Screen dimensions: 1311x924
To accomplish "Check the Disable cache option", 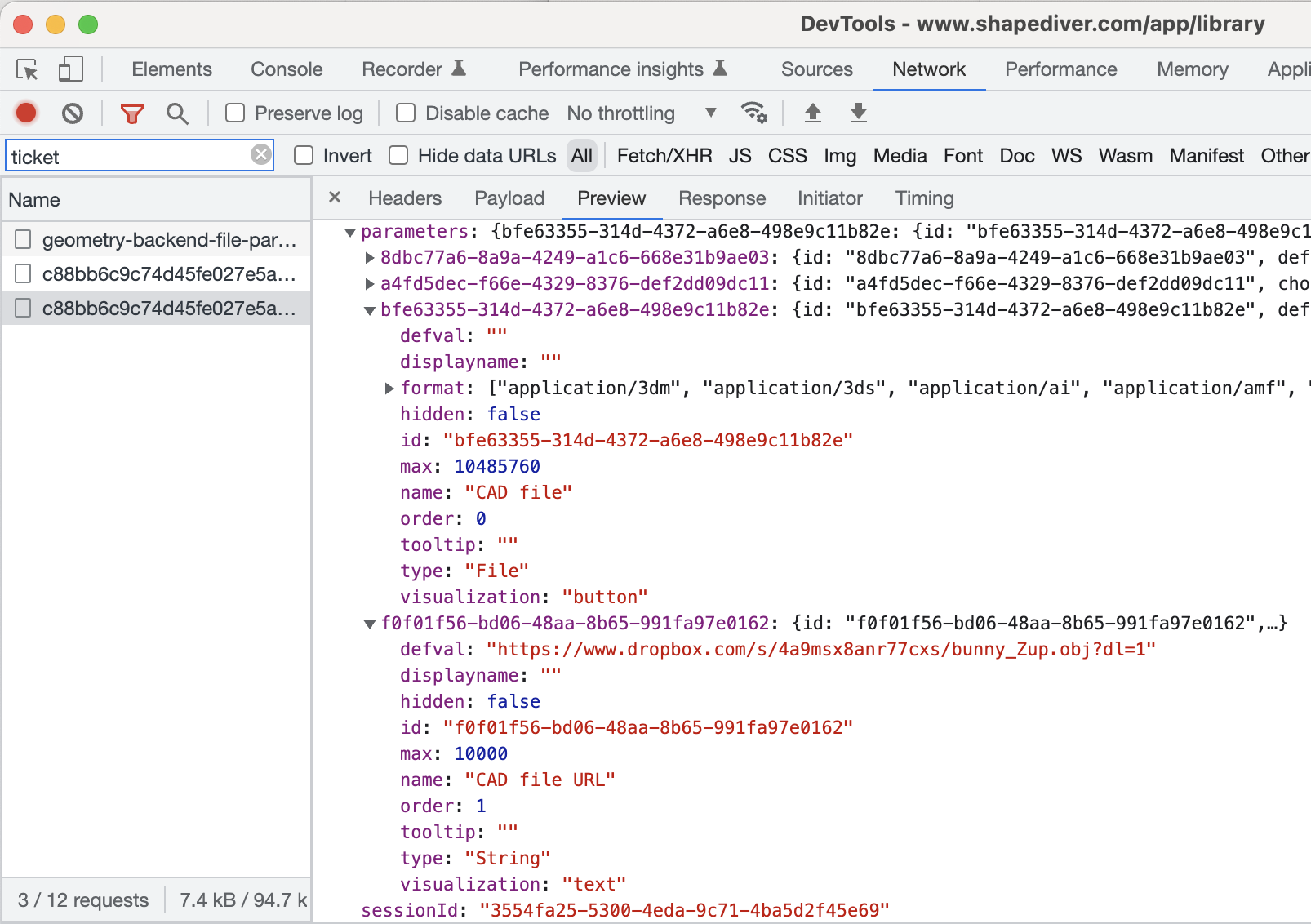I will [406, 113].
